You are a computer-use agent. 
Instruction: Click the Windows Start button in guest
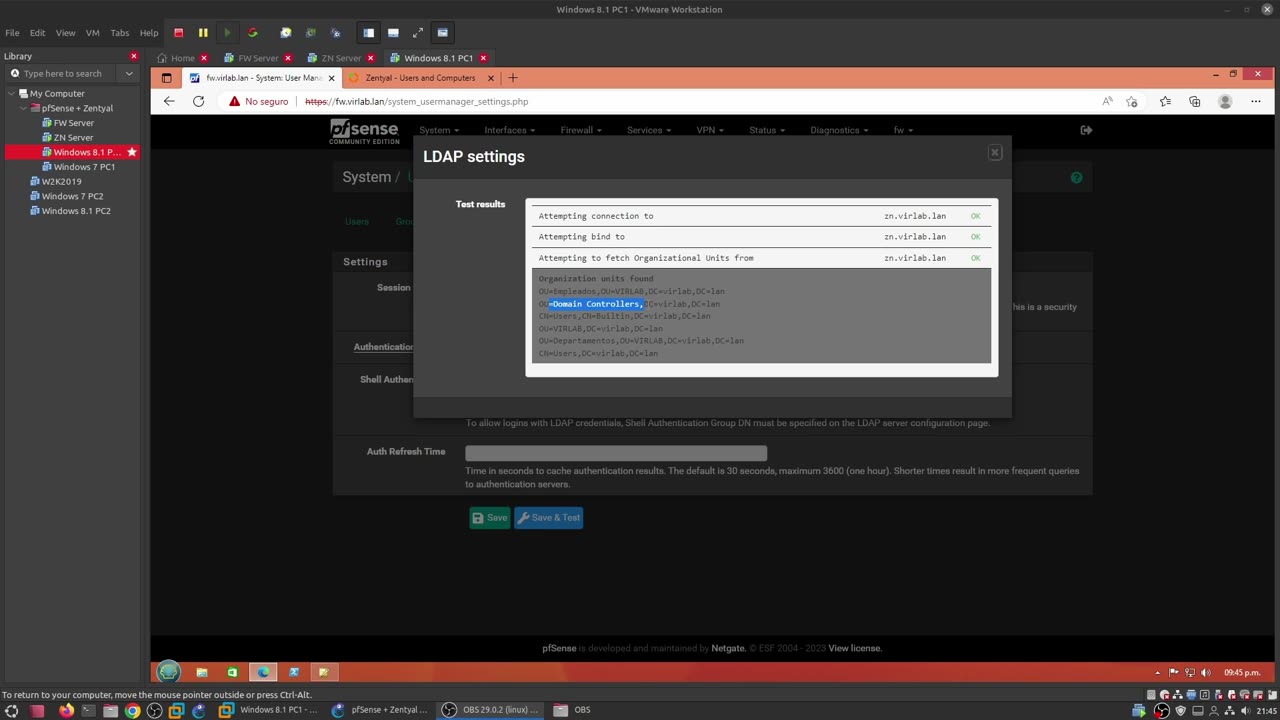(168, 672)
